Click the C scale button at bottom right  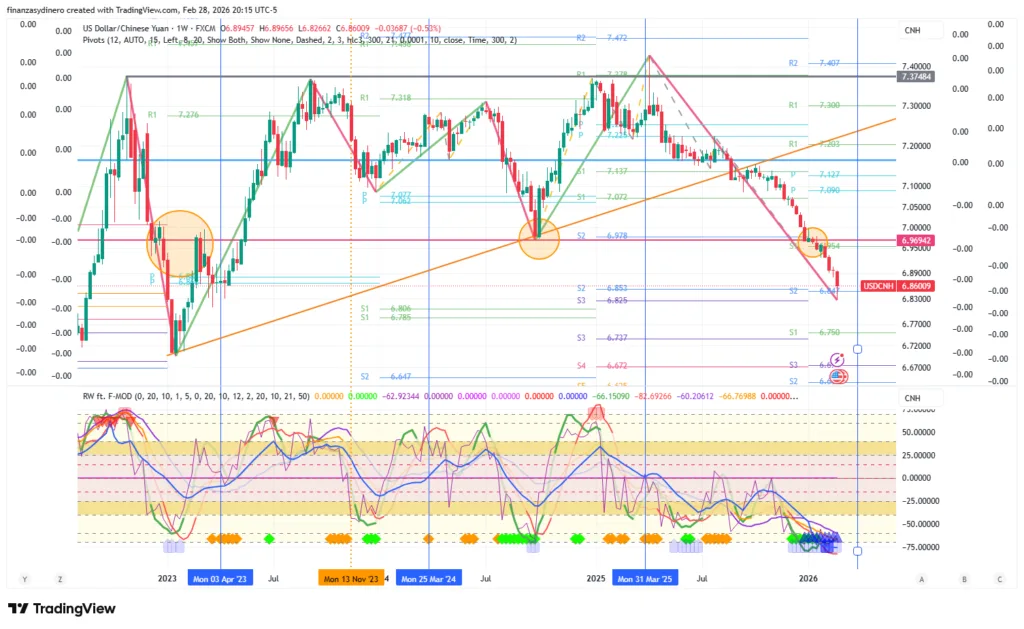(x=999, y=579)
